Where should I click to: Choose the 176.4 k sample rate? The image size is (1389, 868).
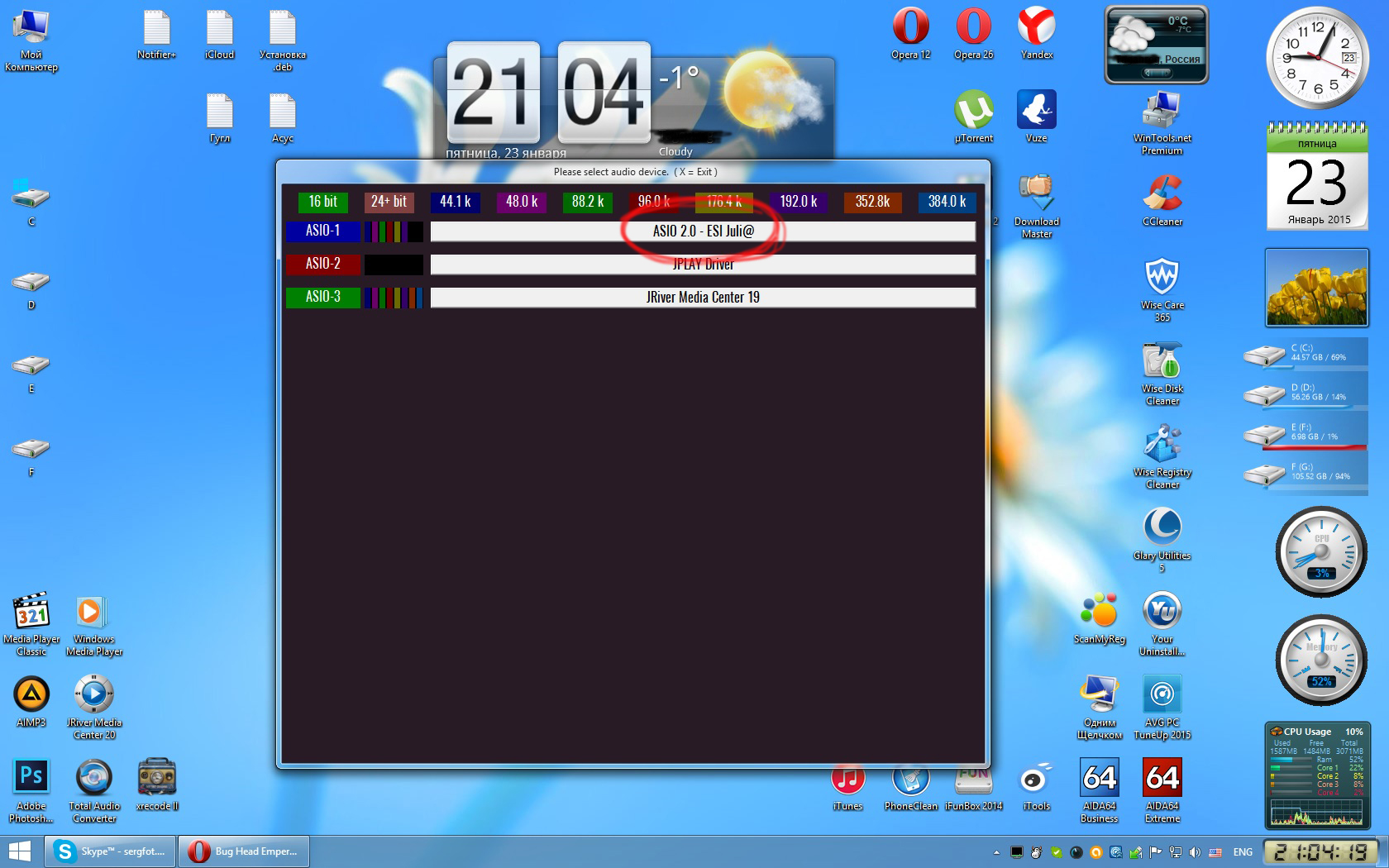(x=723, y=202)
